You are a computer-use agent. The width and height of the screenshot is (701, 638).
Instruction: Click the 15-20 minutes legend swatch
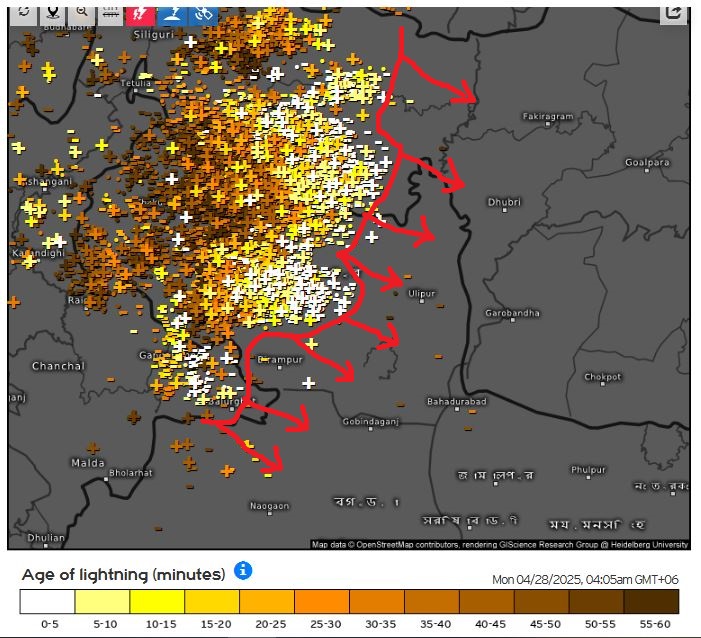point(212,601)
